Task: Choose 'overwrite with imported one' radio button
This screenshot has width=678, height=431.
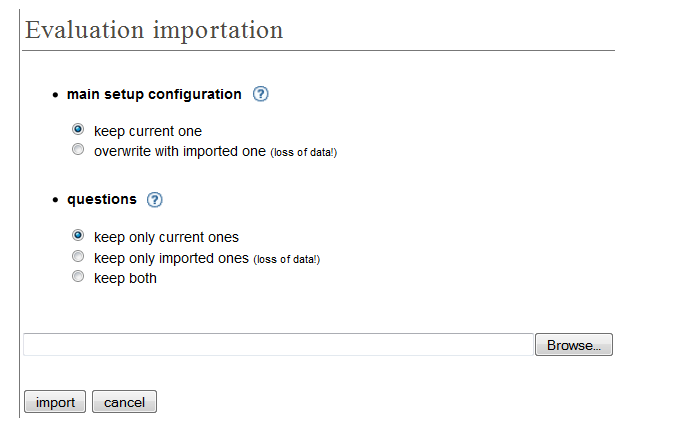Action: pyautogui.click(x=78, y=150)
